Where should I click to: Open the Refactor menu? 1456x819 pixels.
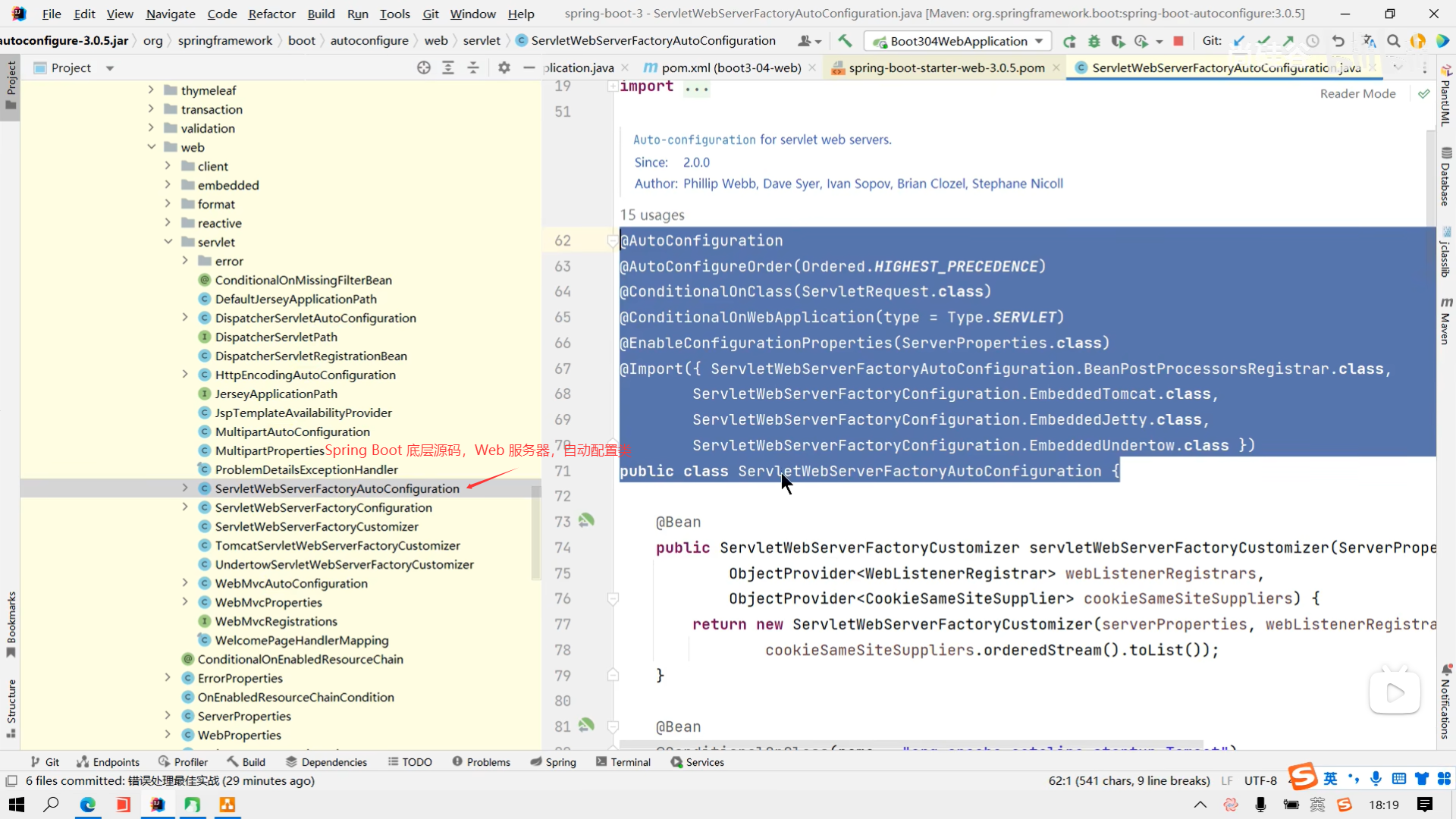tap(271, 14)
